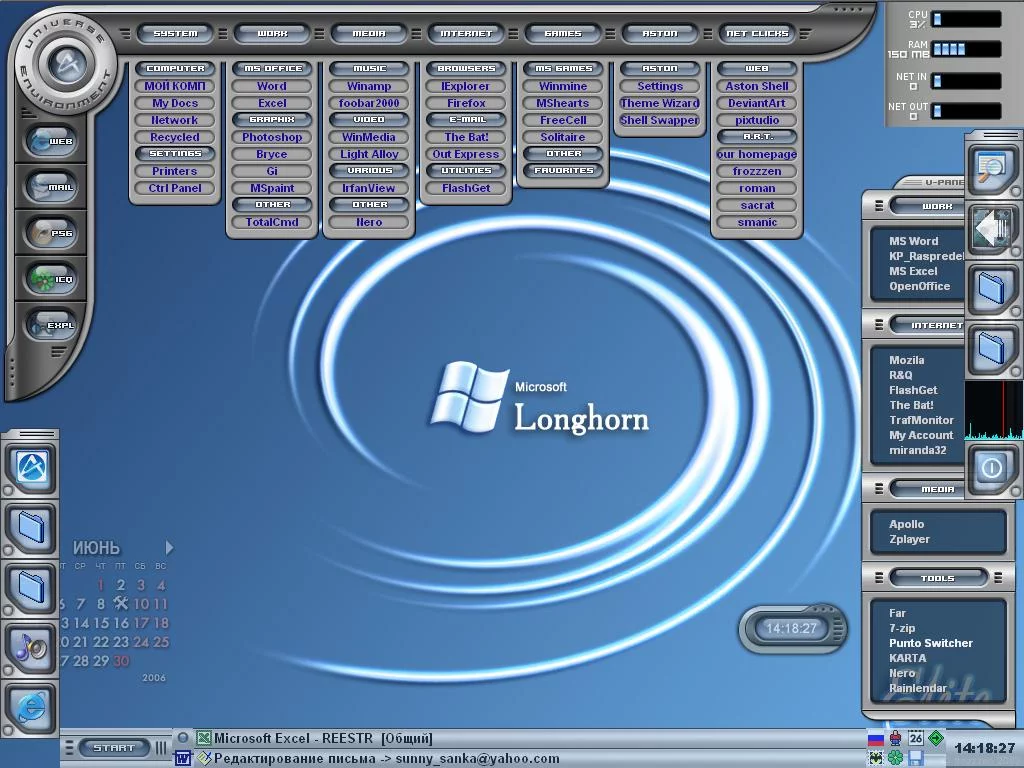The height and width of the screenshot is (768, 1024).
Task: Click the Aston logo icon in left dock
Action: pyautogui.click(x=31, y=466)
